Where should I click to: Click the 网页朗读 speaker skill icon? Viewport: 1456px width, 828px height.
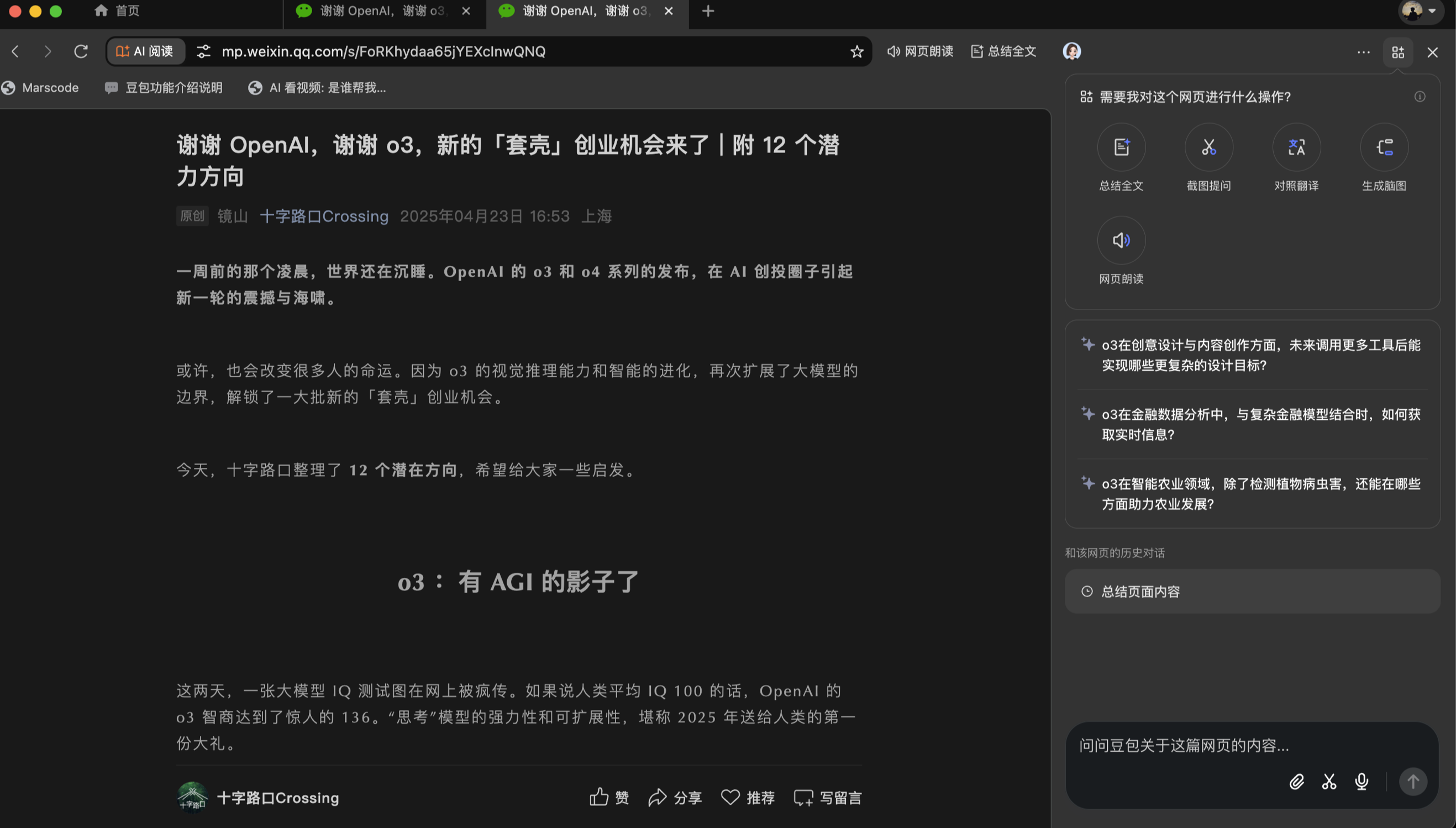click(1121, 240)
